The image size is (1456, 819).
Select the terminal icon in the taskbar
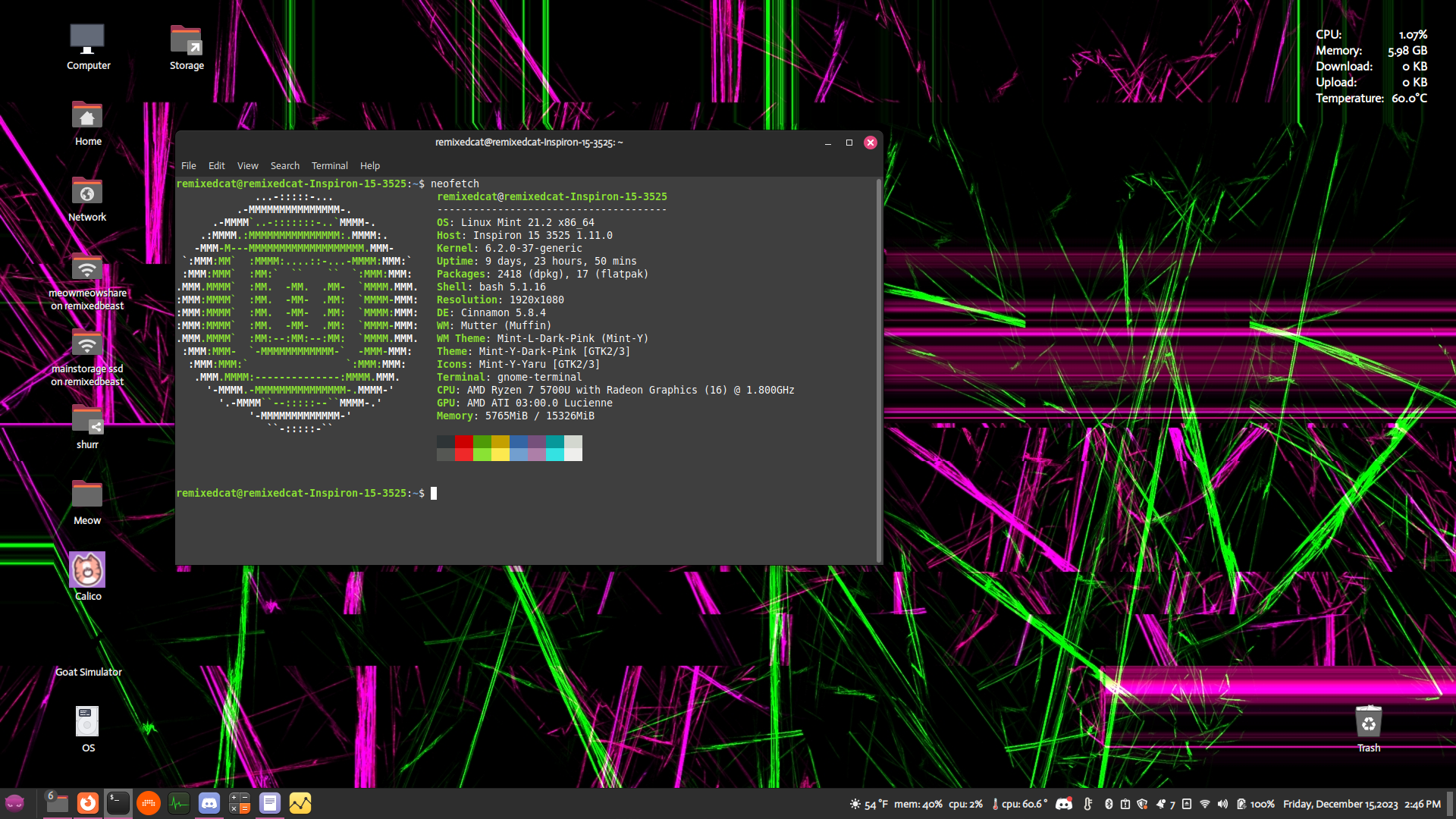point(118,803)
